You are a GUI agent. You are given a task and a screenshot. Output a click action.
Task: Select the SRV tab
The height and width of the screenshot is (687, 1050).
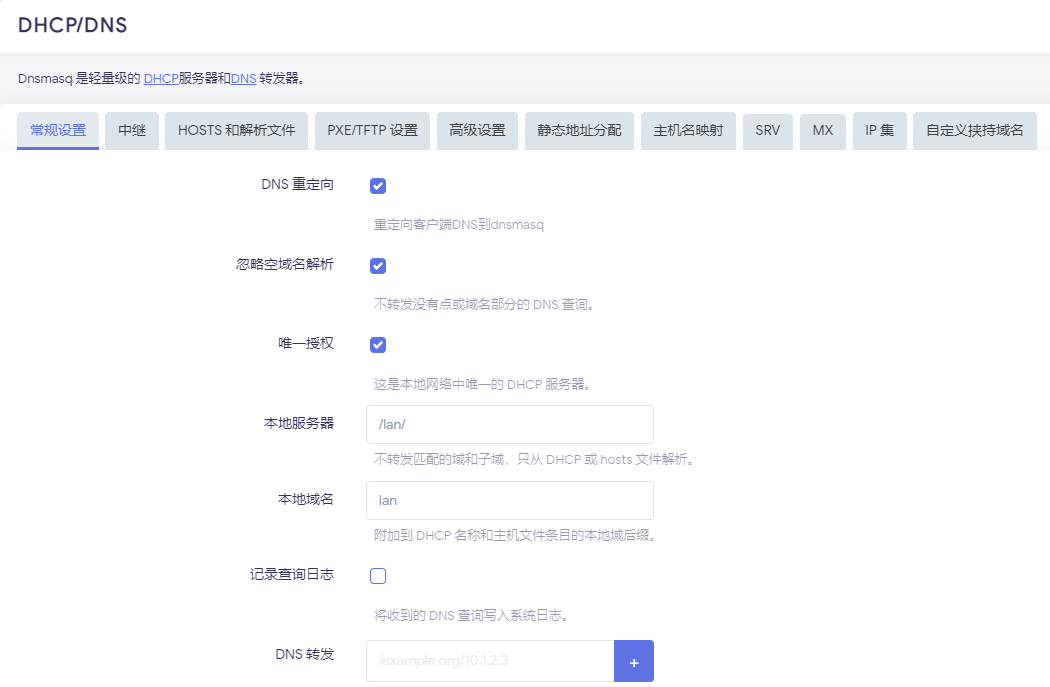coord(768,131)
